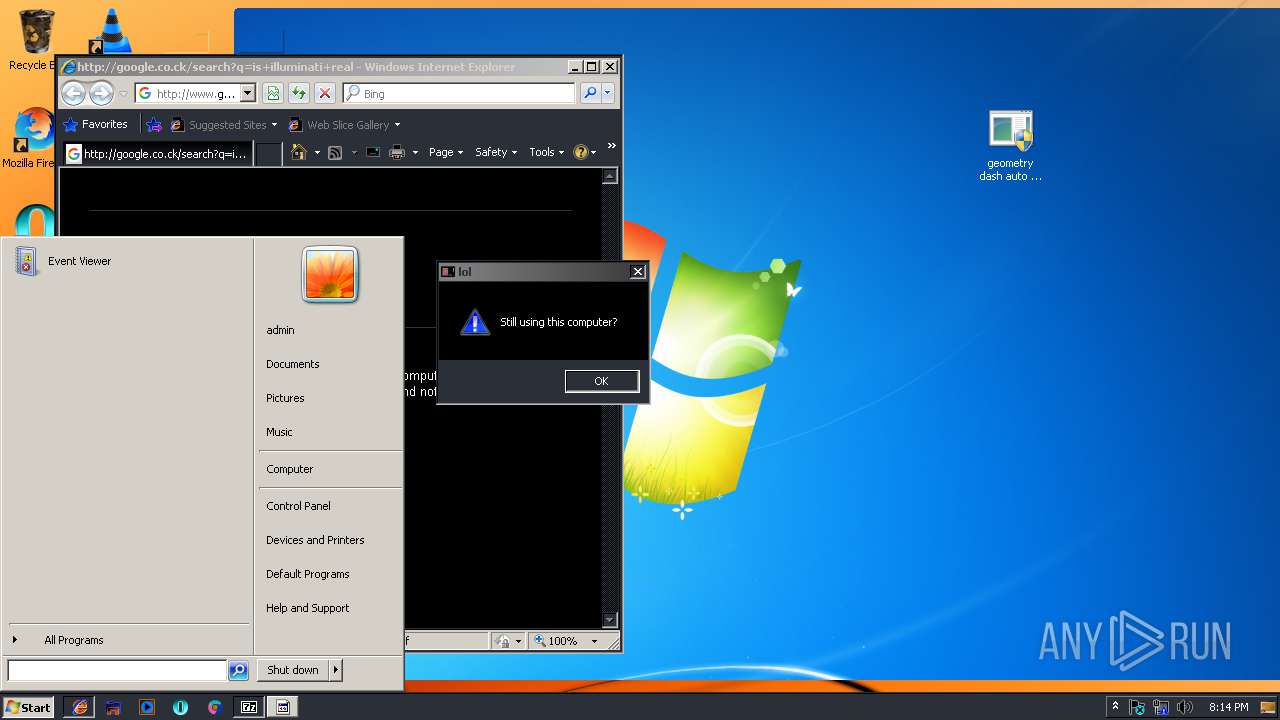Viewport: 1280px width, 720px height.
Task: Click the Home icon in command bar
Action: tap(298, 152)
